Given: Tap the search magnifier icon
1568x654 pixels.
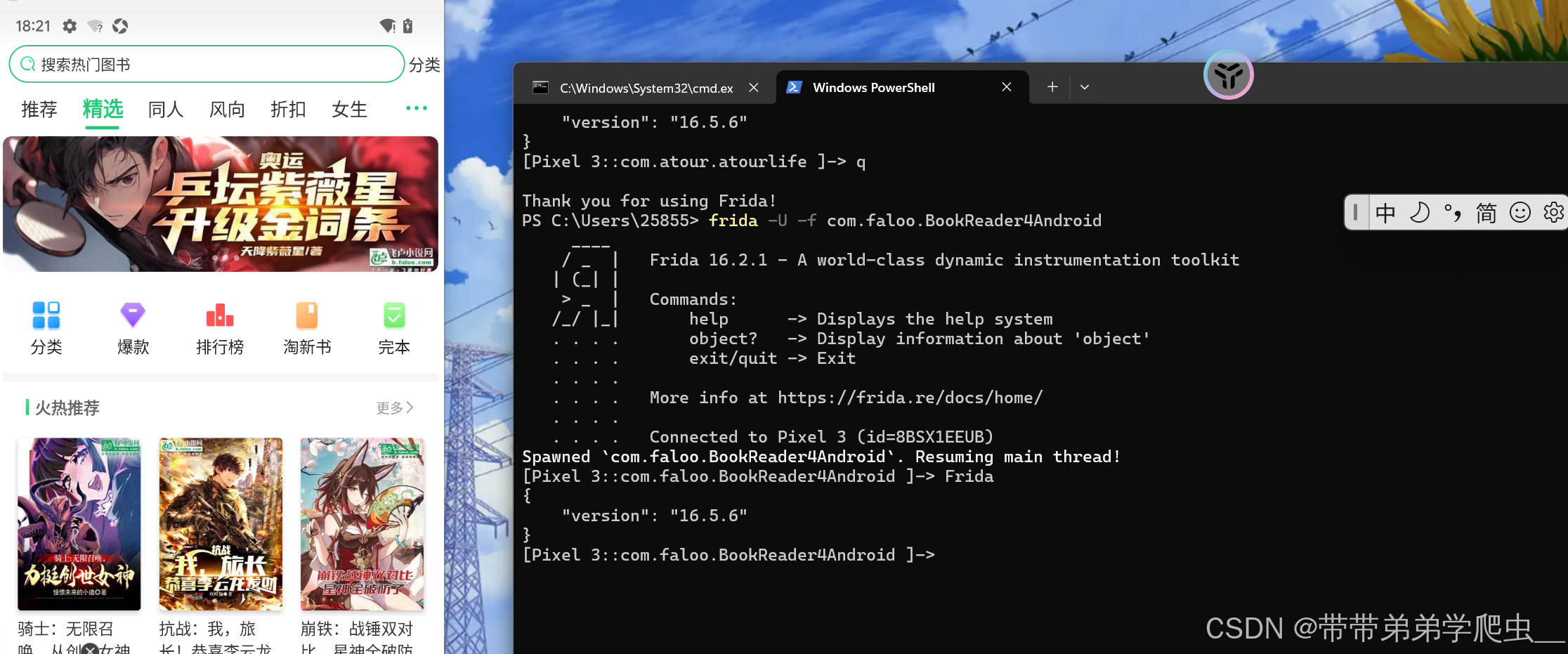Looking at the screenshot, I should click(x=28, y=65).
